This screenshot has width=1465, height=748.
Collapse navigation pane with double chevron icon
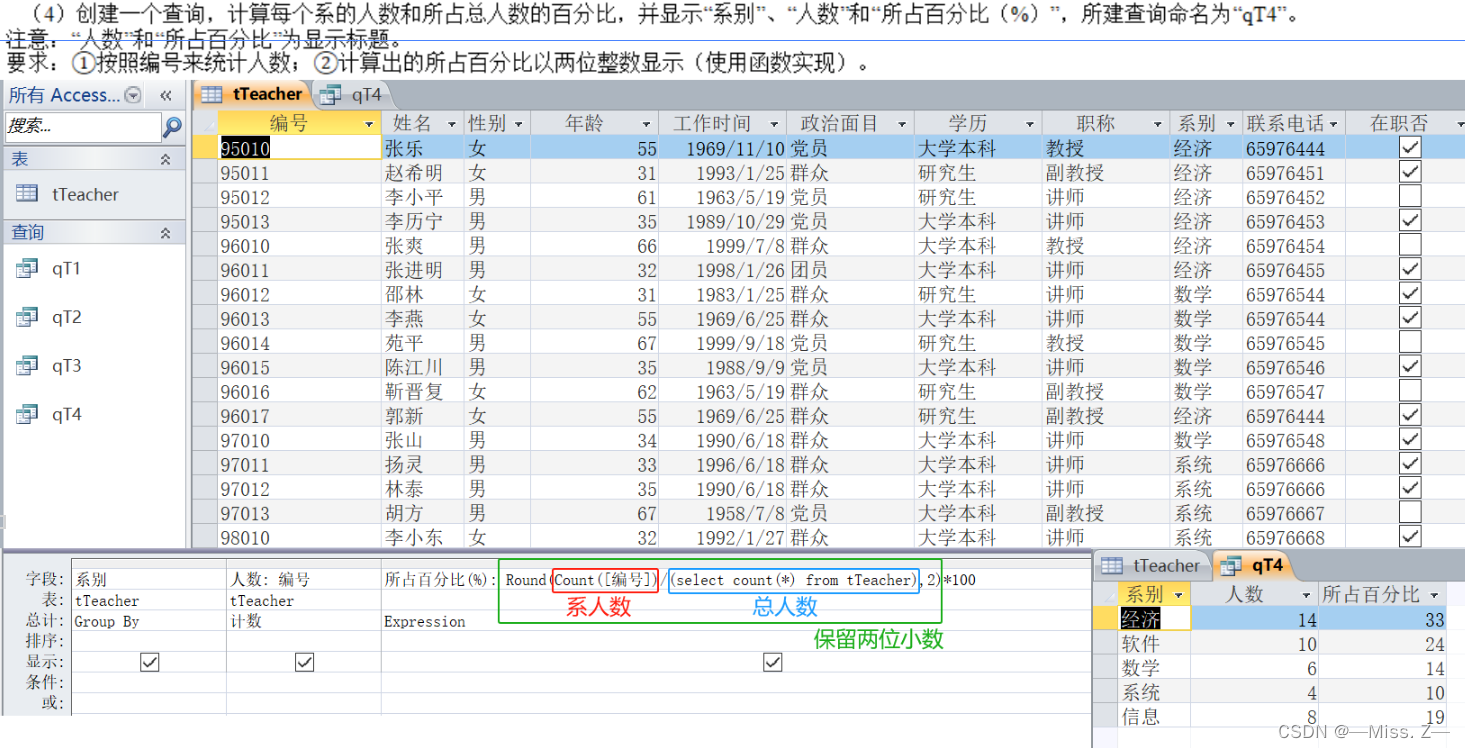coord(166,95)
